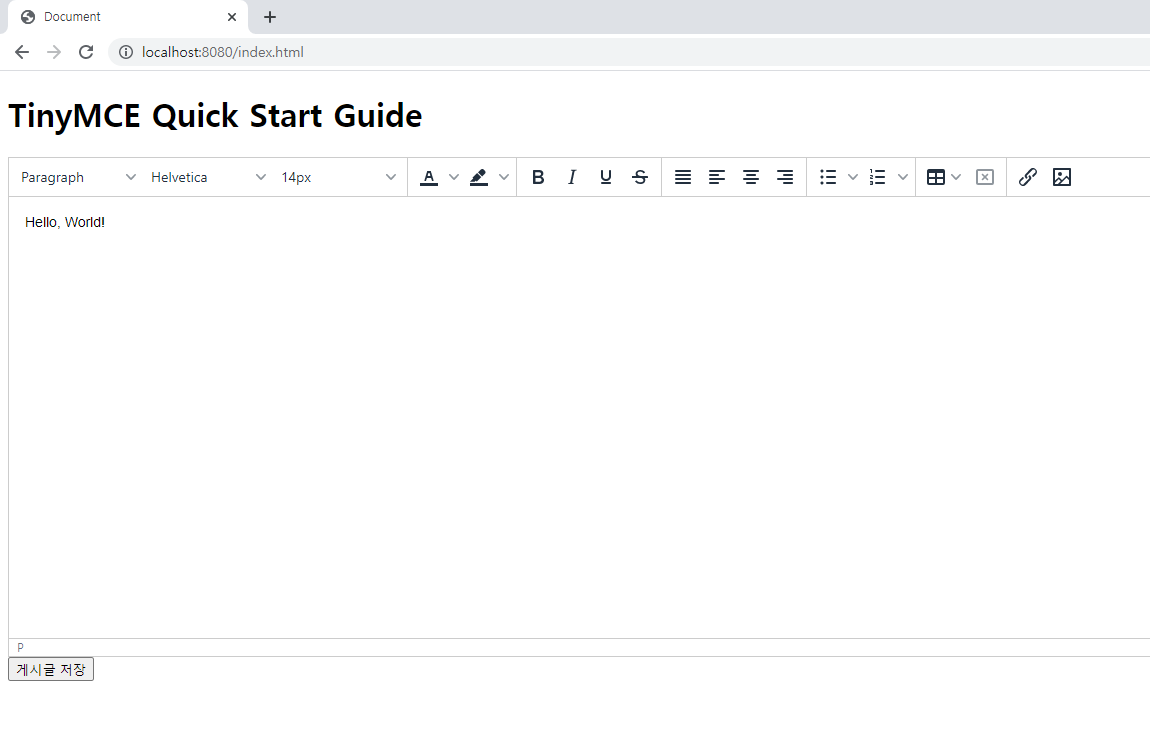Apply the background highlight color
Image resolution: width=1150 pixels, height=734 pixels.
[x=479, y=177]
